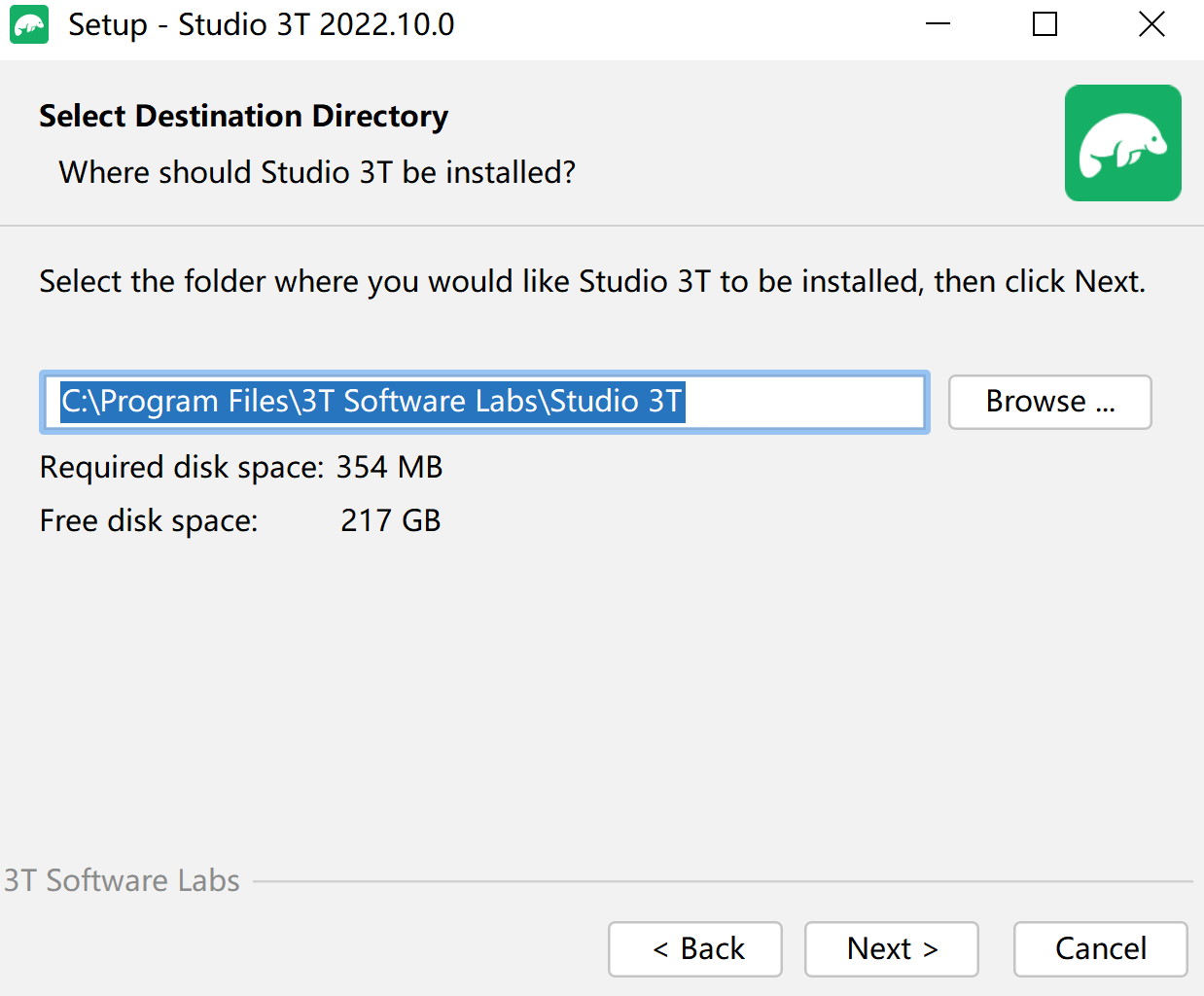This screenshot has width=1204, height=996.
Task: Close the Studio 3T setup window
Action: click(x=1151, y=24)
